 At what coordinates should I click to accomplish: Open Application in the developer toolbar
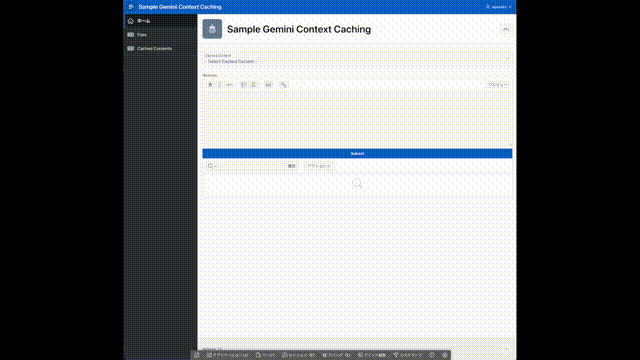(x=228, y=355)
